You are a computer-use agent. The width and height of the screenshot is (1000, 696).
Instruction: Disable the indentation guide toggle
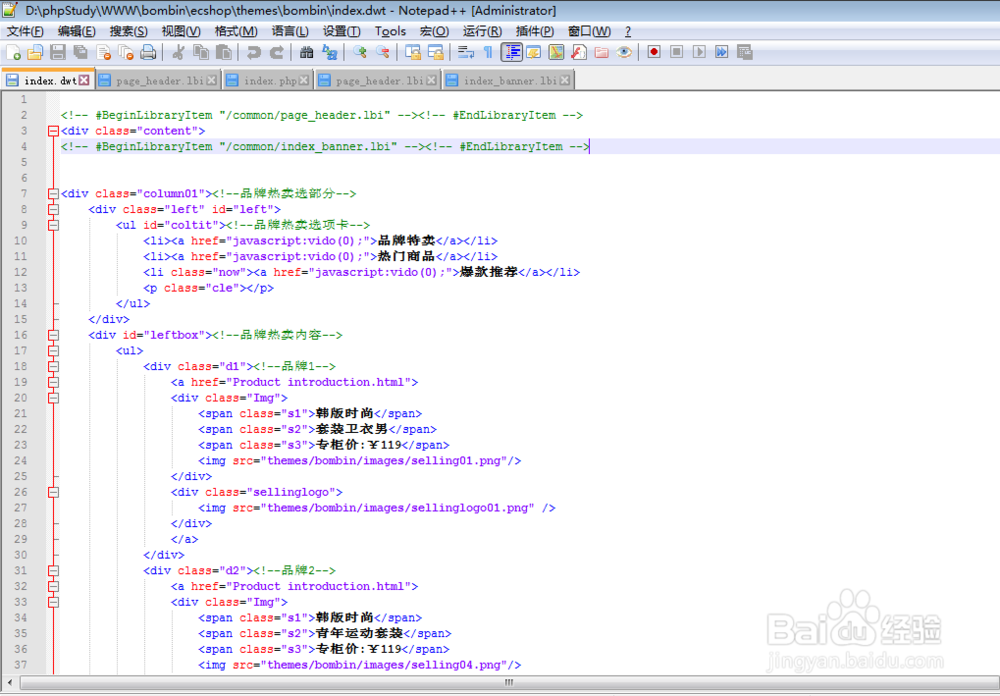click(512, 52)
